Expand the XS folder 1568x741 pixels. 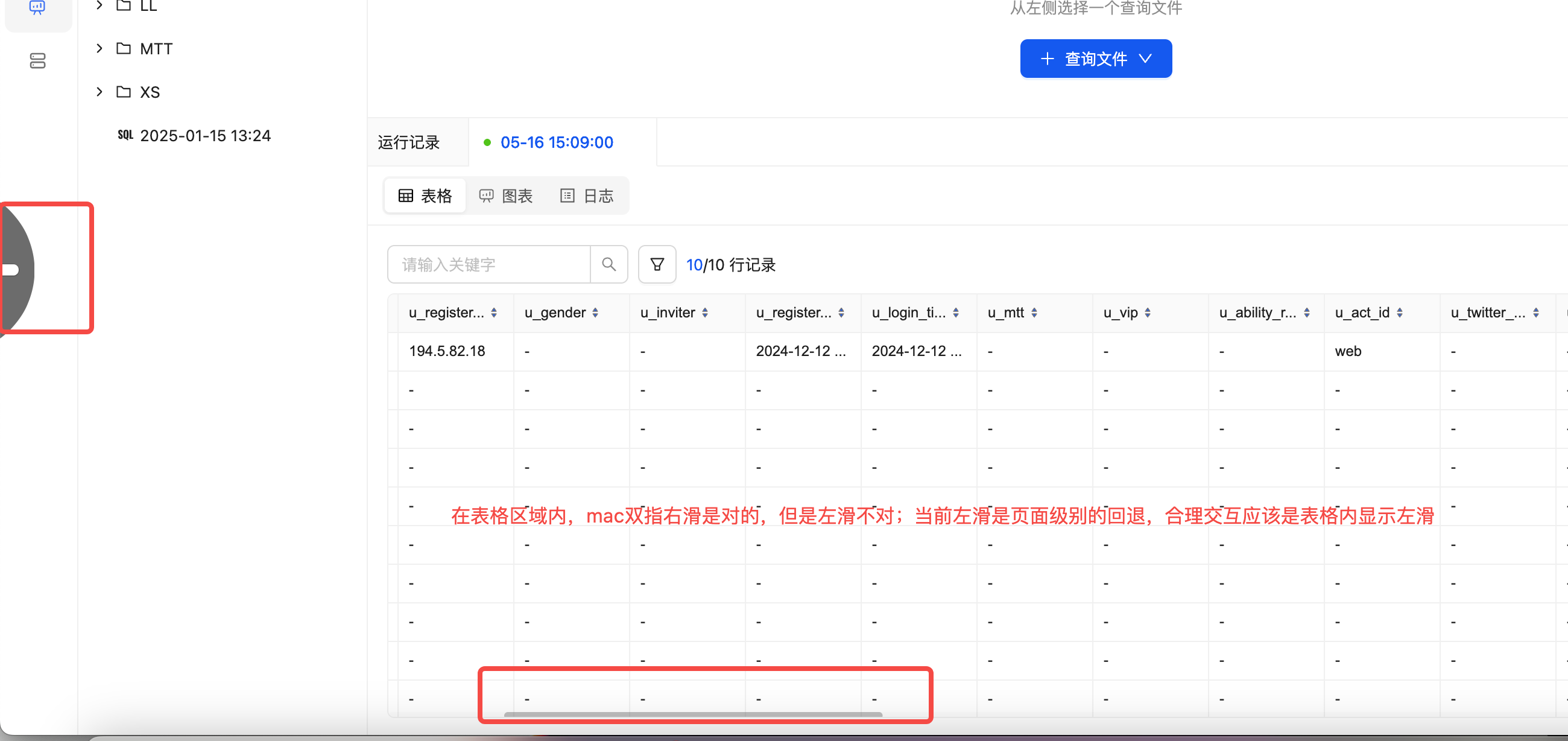[100, 91]
